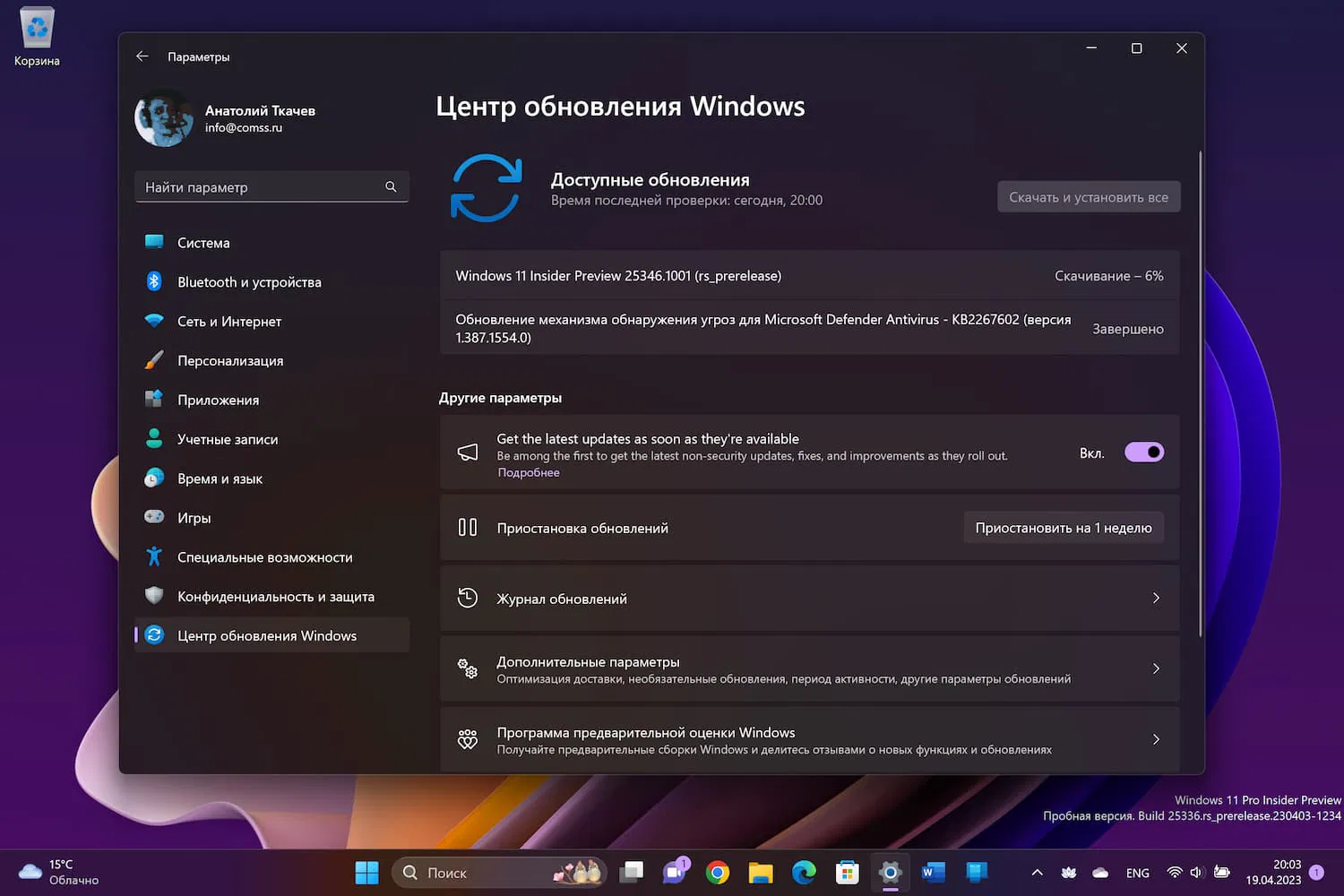Click the volume icon in the system tray

(1195, 872)
